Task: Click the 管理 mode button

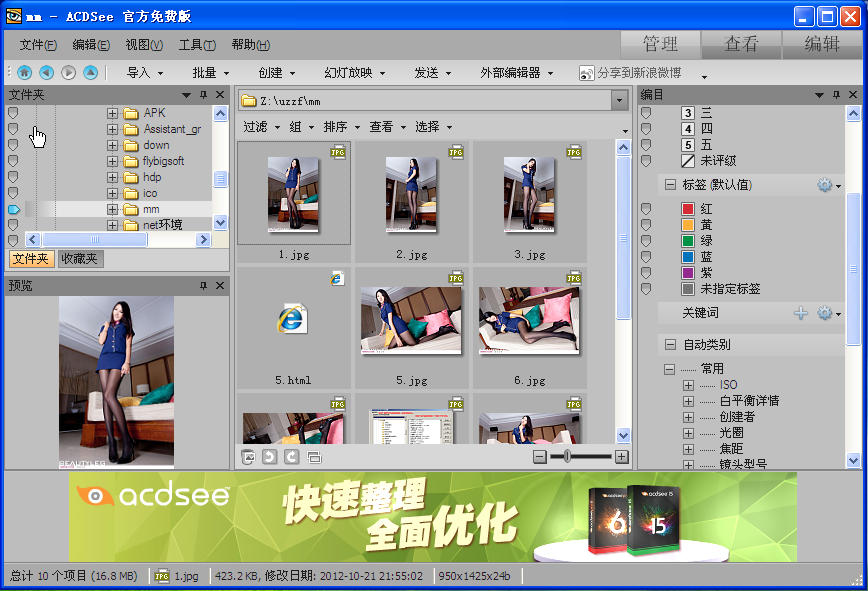Action: pyautogui.click(x=659, y=44)
